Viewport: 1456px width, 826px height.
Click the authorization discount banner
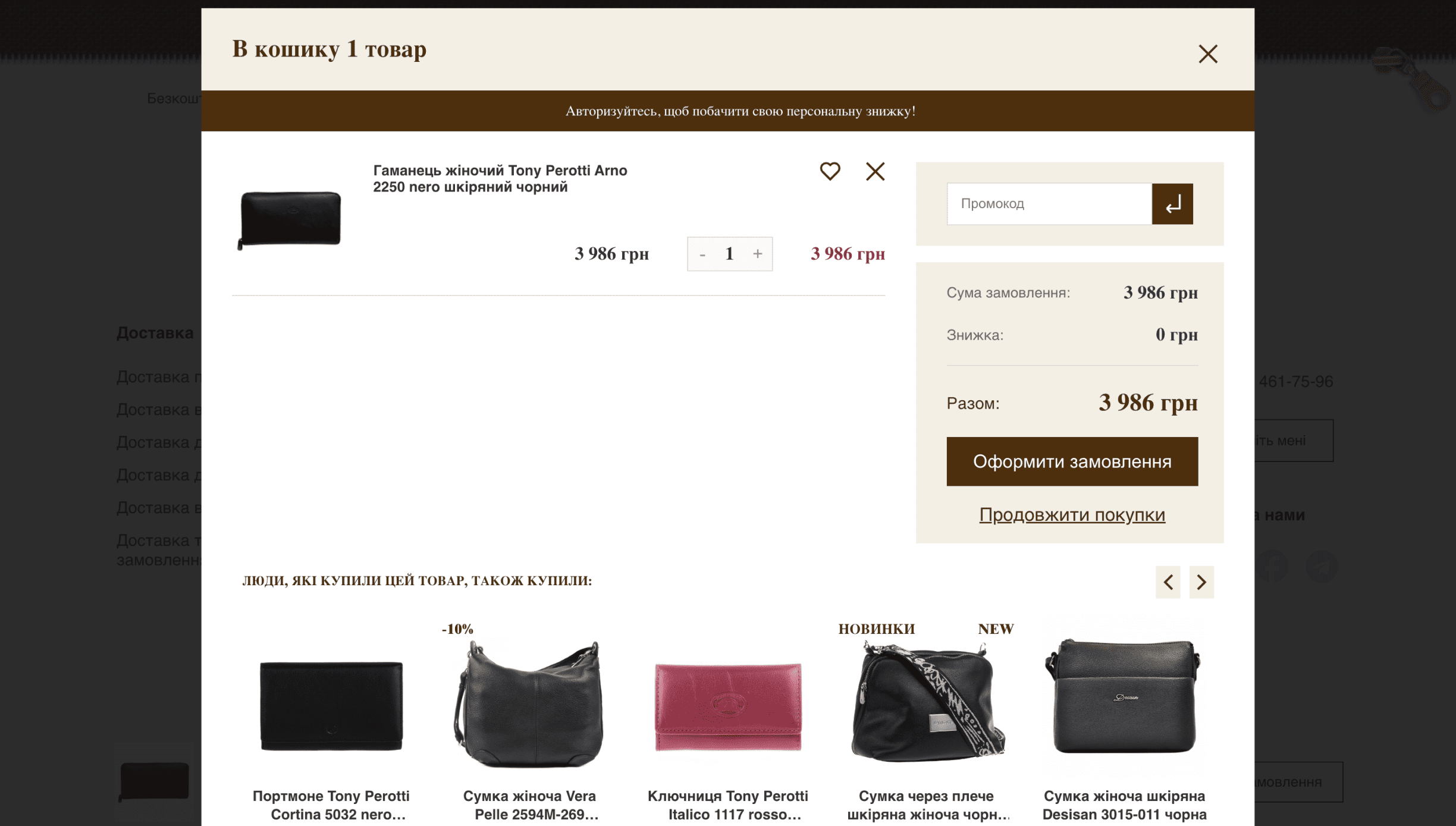(x=740, y=111)
